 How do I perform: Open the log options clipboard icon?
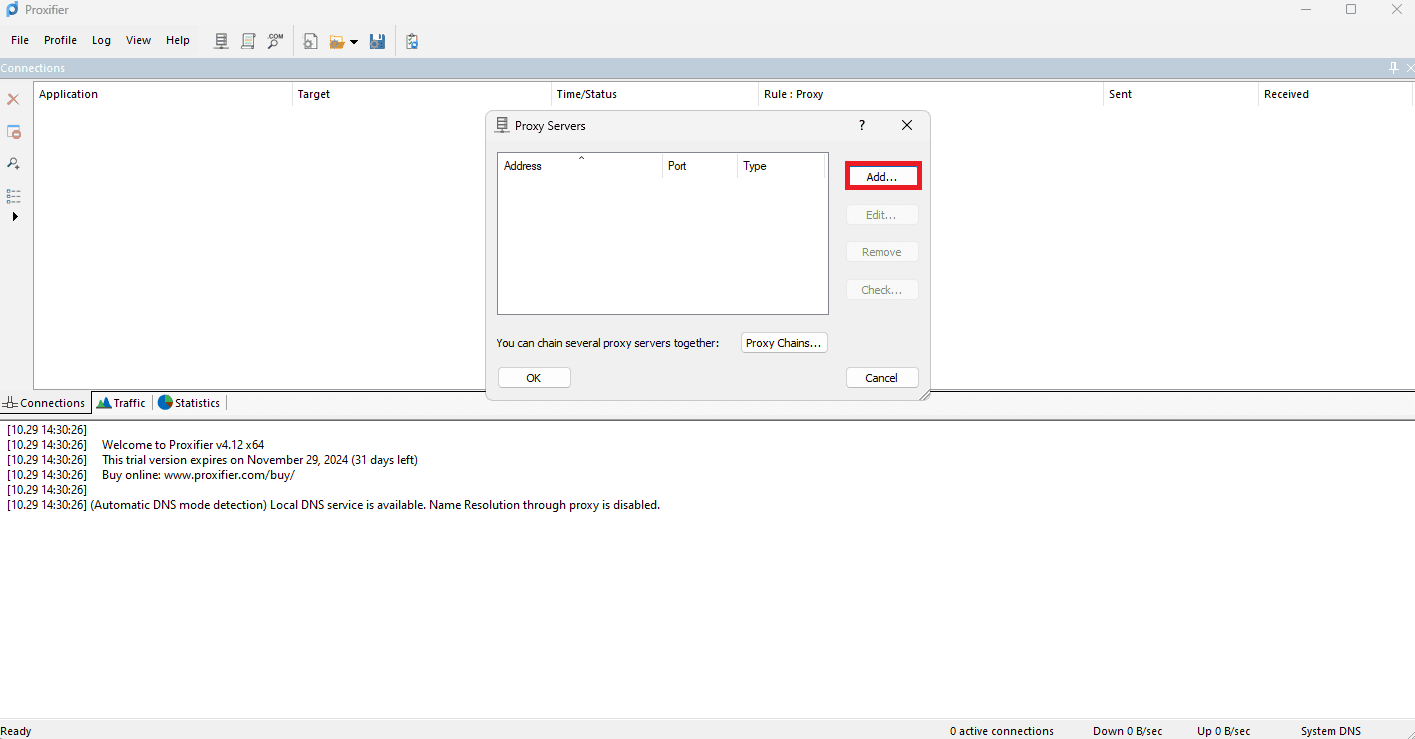411,41
